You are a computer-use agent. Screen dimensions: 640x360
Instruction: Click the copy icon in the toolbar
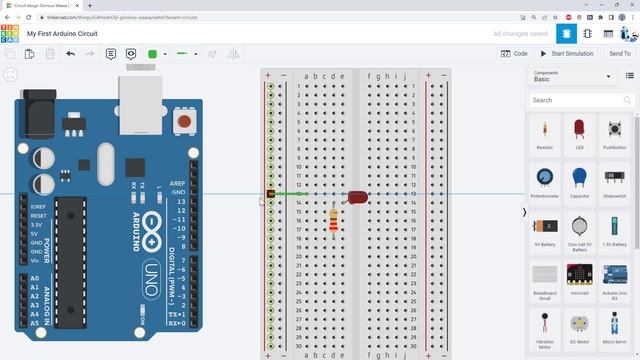[x=10, y=54]
